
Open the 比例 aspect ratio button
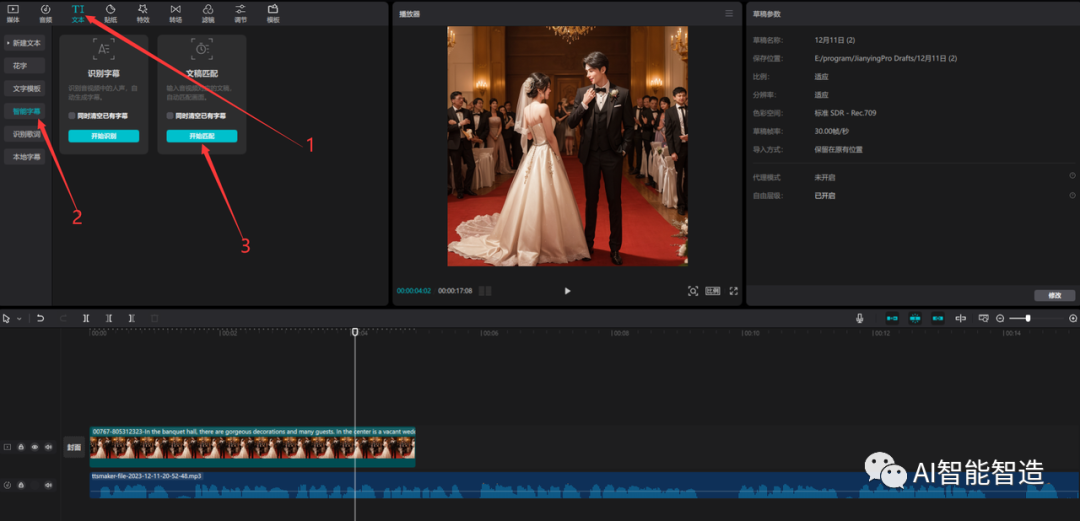coord(713,291)
